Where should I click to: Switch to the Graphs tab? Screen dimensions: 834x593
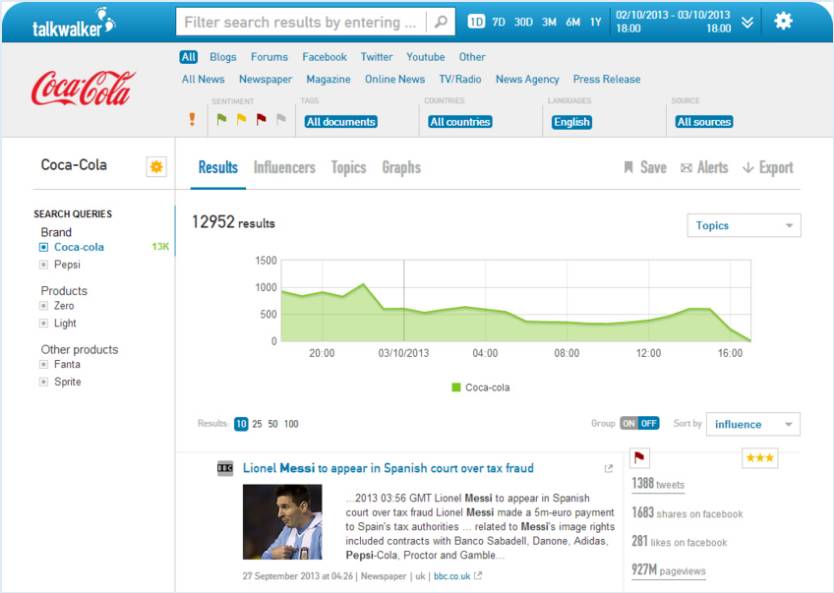(x=402, y=168)
